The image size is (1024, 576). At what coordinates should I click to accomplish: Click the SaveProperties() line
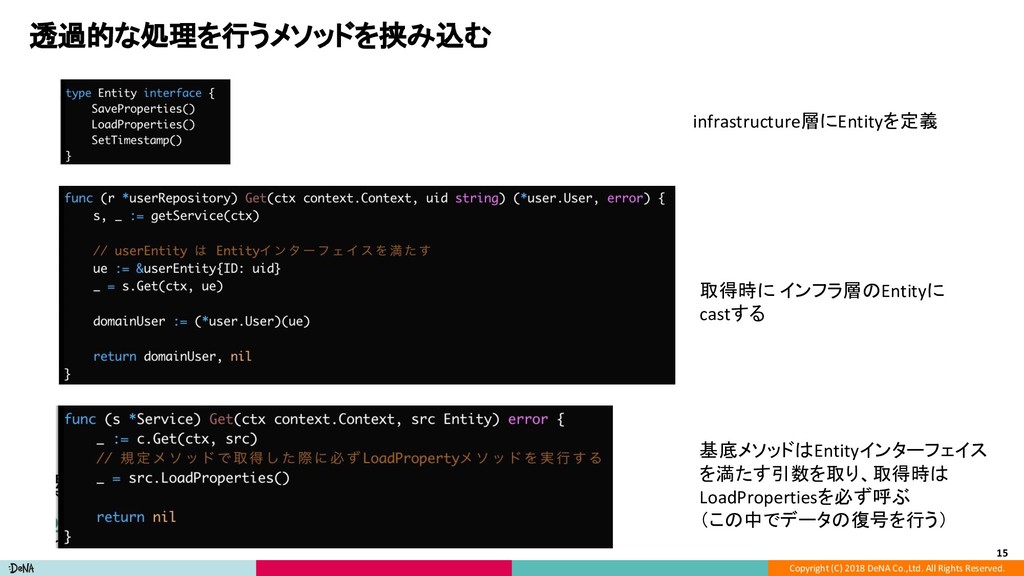click(x=143, y=108)
